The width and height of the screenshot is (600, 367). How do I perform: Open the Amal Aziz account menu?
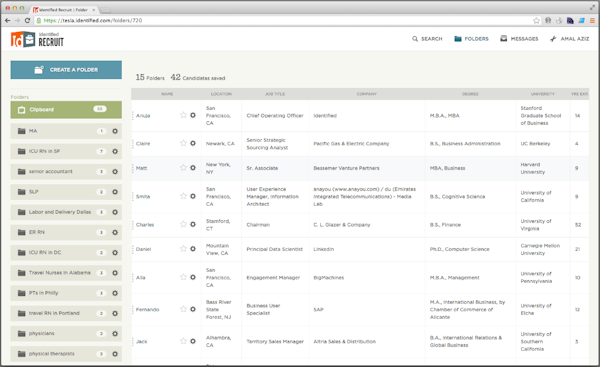pyautogui.click(x=569, y=39)
